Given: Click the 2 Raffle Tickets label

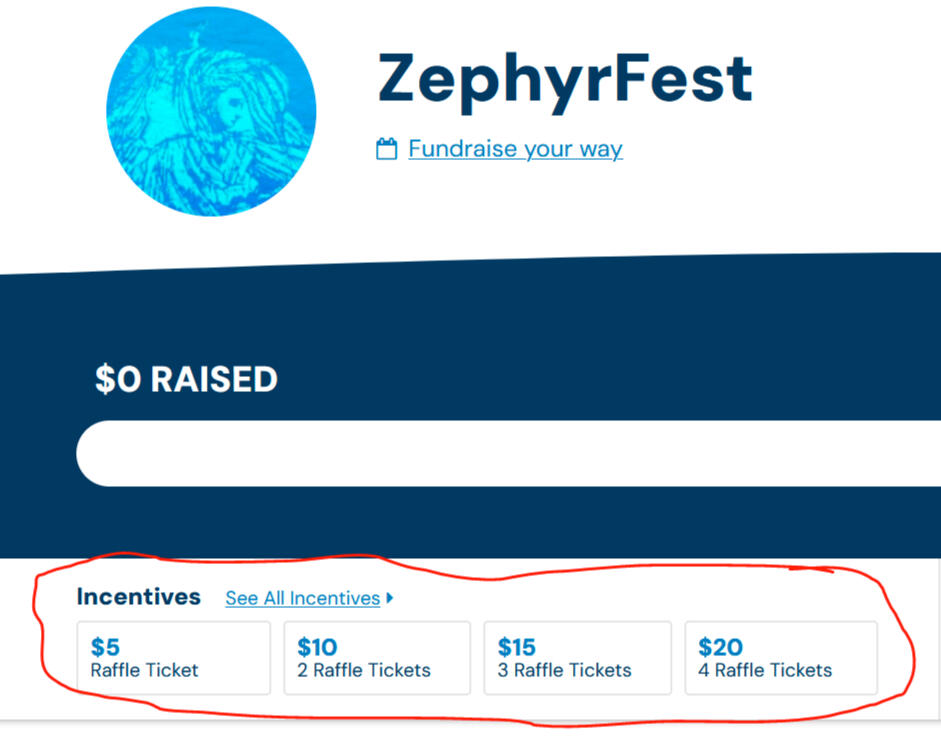Looking at the screenshot, I should 364,670.
